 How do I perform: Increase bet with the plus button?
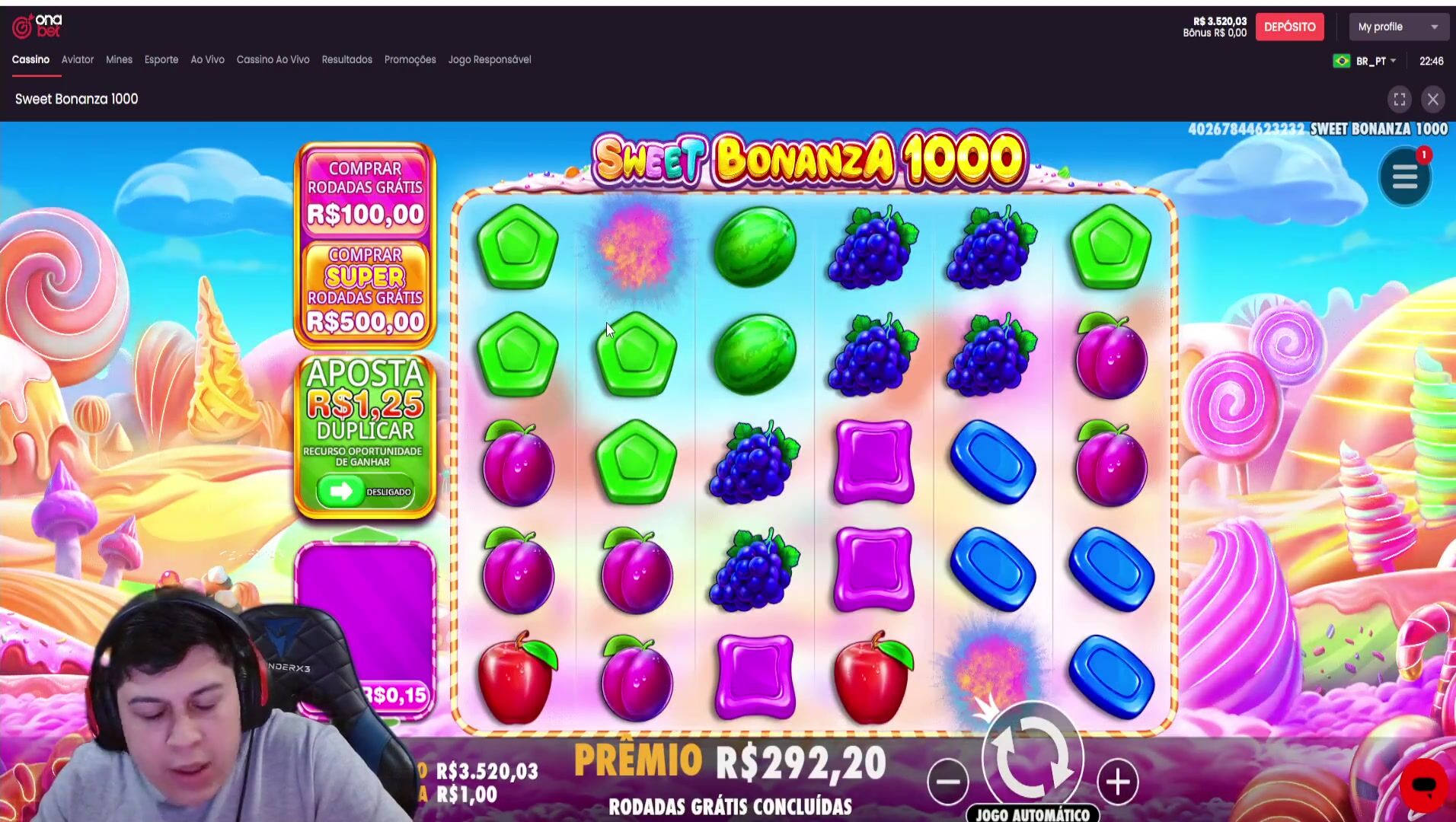[1118, 782]
